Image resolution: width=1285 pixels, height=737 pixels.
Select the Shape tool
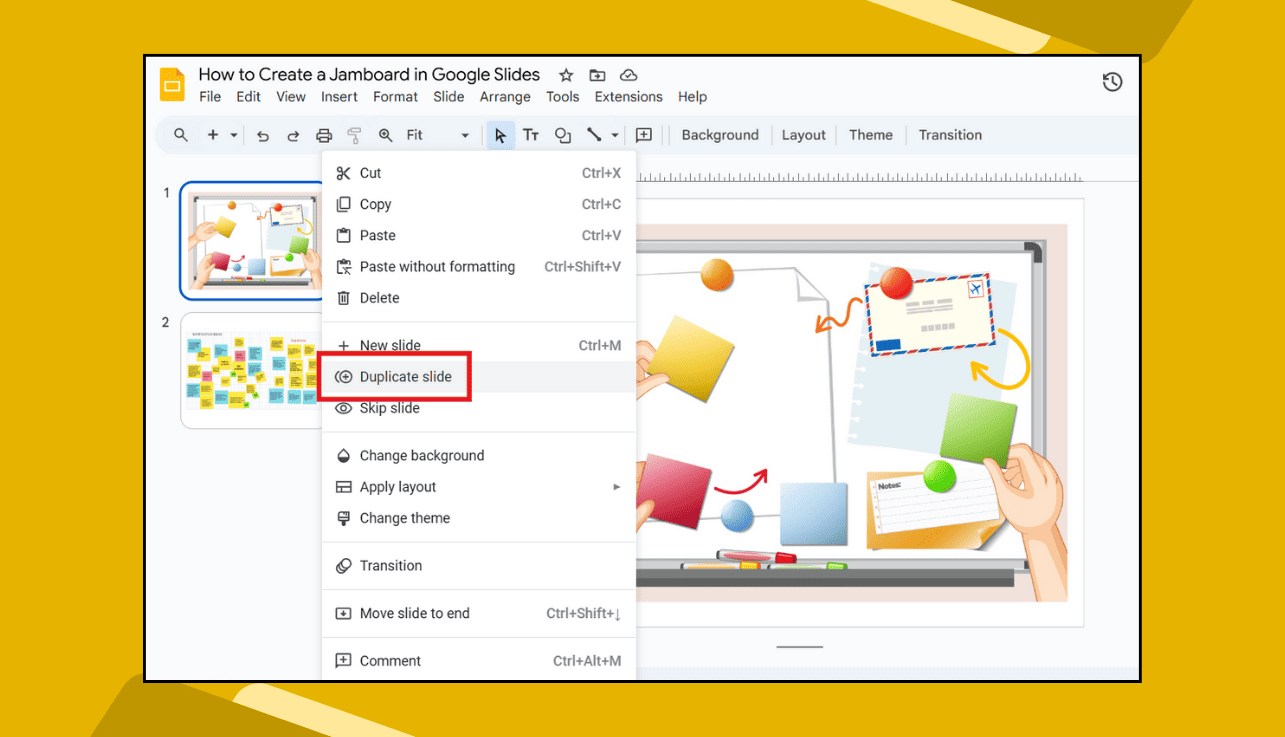click(562, 135)
